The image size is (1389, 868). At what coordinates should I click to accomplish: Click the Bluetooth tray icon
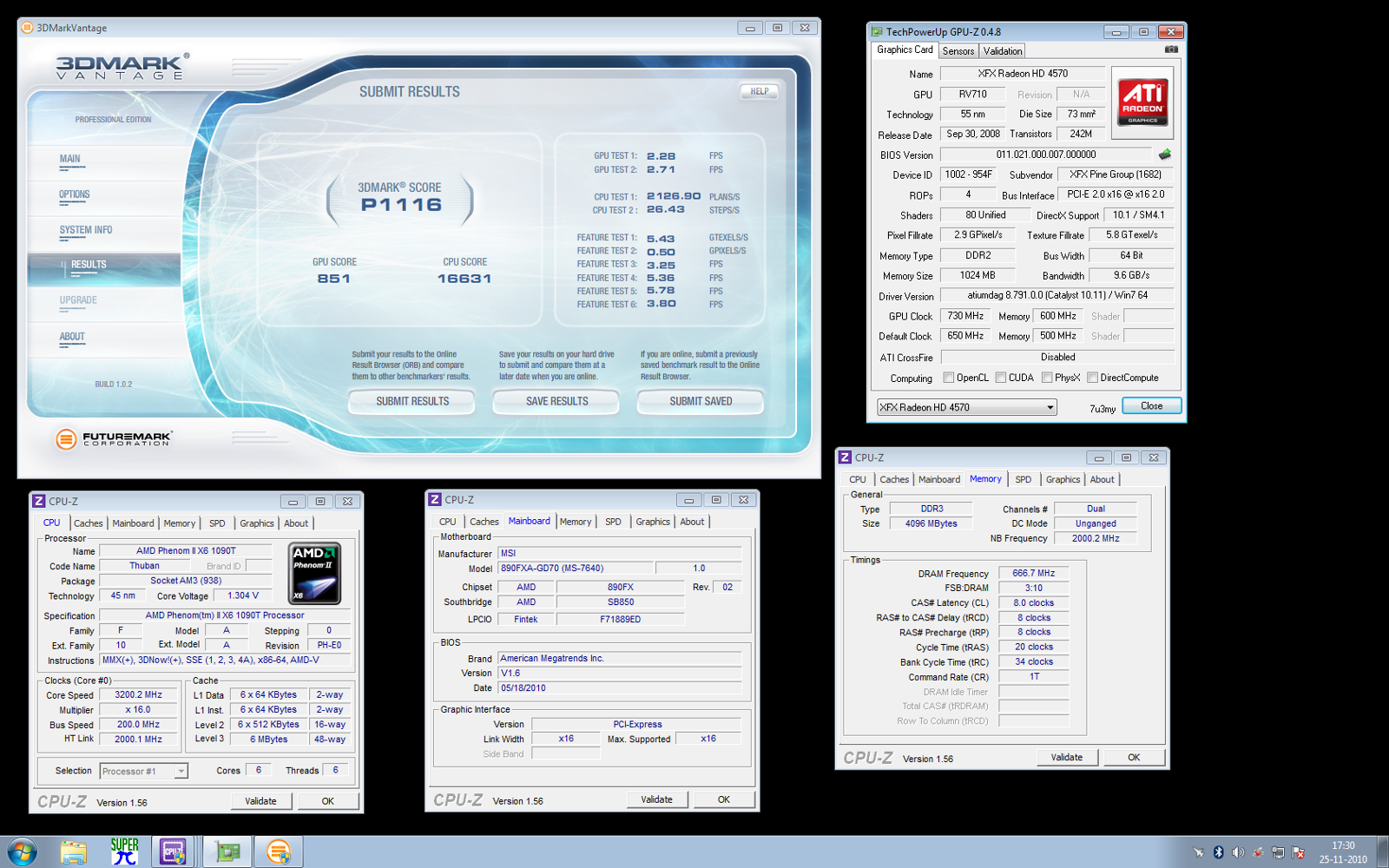click(1218, 852)
